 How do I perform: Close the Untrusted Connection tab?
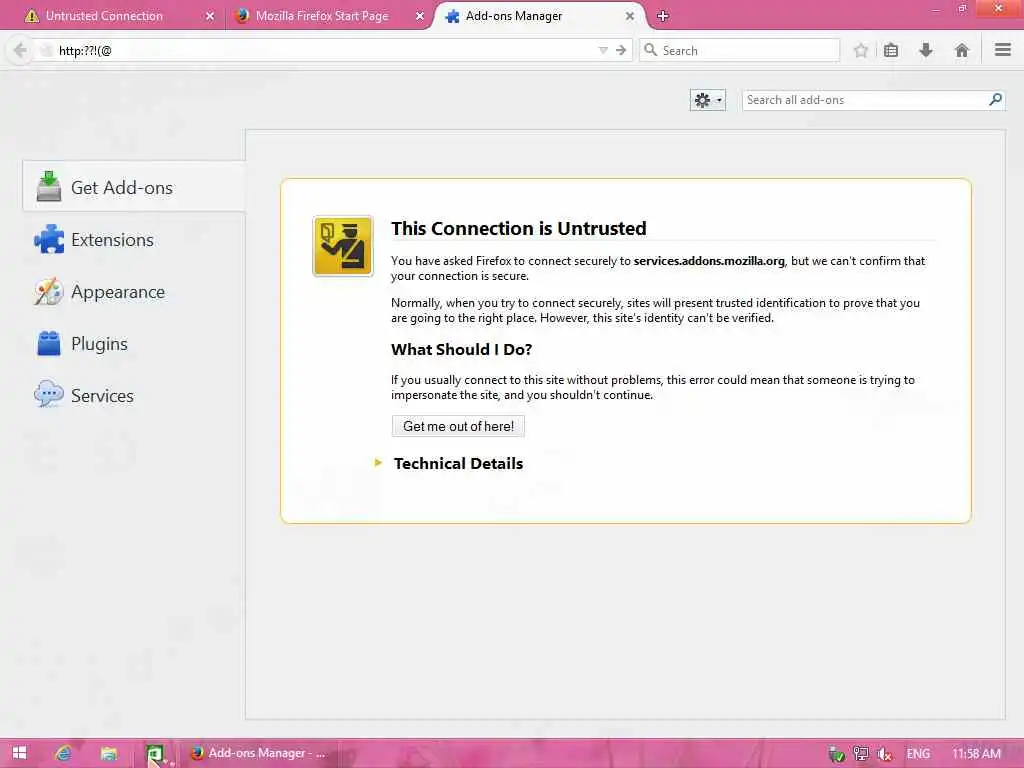coord(210,16)
